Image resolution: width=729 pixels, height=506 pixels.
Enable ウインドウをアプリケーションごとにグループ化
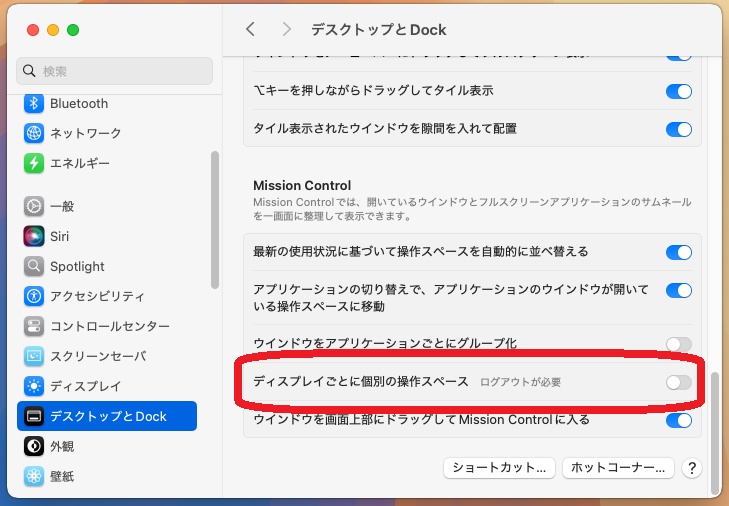tap(679, 344)
